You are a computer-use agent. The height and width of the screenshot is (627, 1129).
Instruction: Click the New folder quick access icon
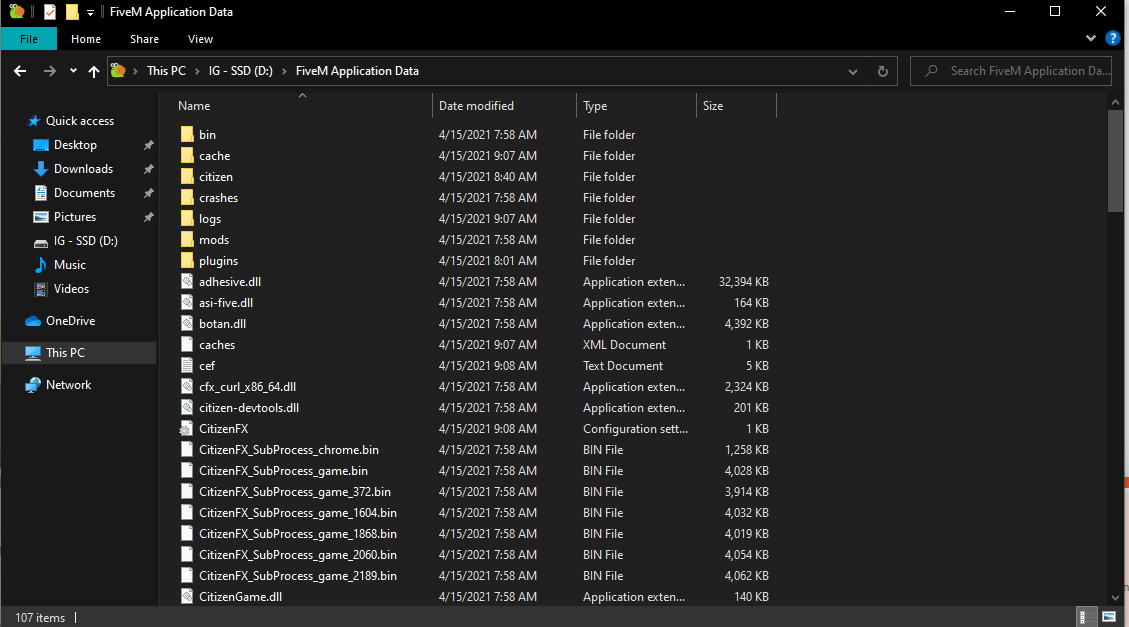coord(72,12)
